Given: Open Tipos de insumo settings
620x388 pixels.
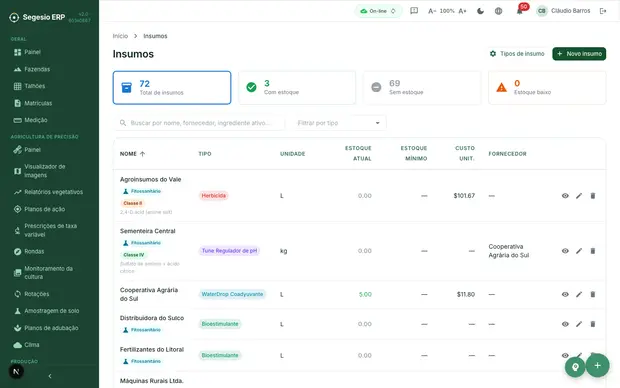Looking at the screenshot, I should pyautogui.click(x=517, y=54).
